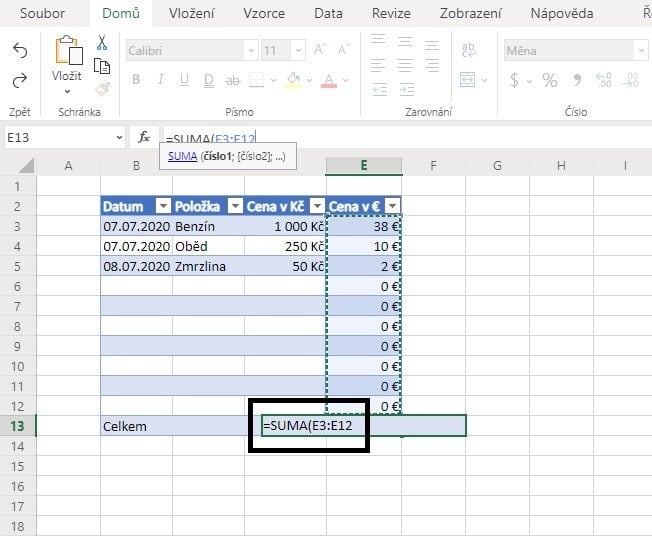Expand the Měna number format dropdown
Screen dimensions: 652x536
tap(642, 51)
